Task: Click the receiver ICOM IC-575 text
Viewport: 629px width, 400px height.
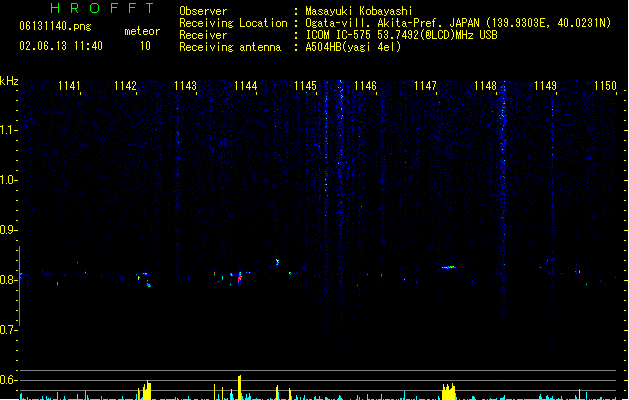Action: (x=340, y=35)
